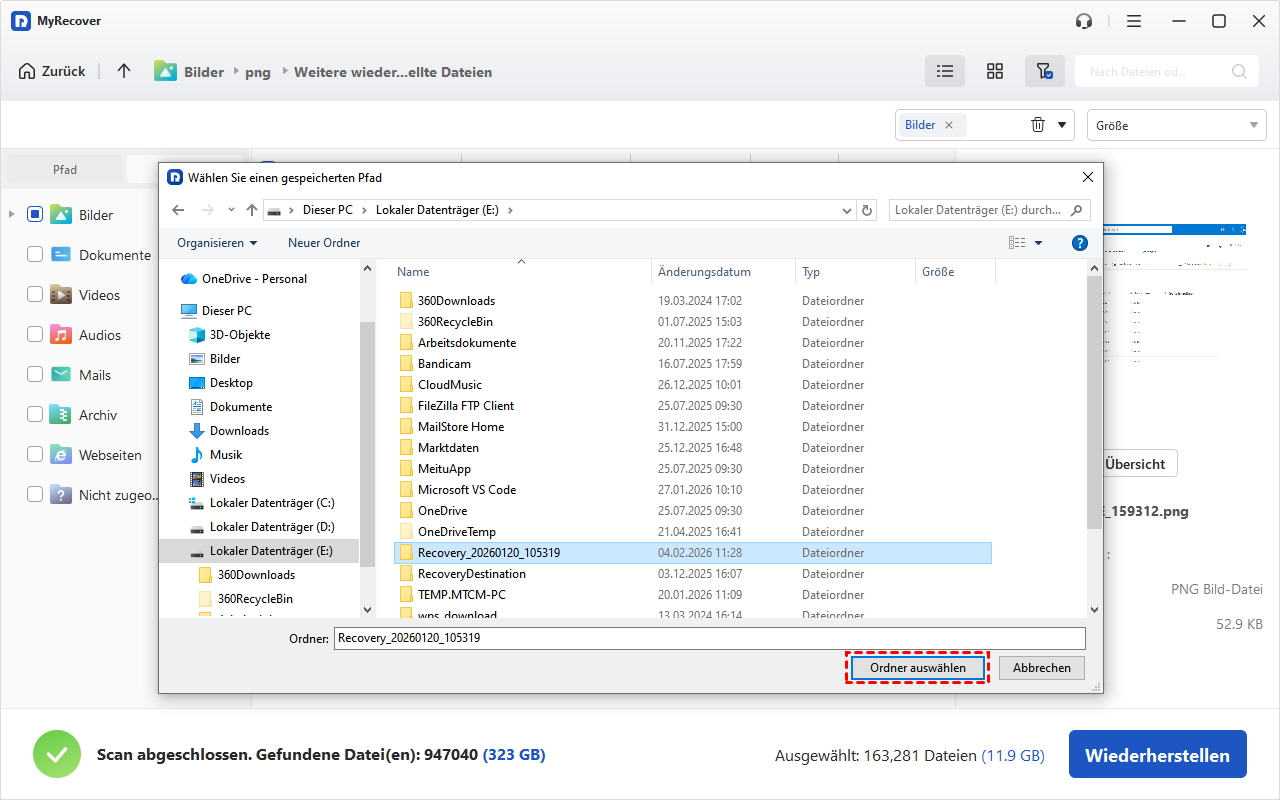Confirm with Ordner auswählen button

(917, 668)
